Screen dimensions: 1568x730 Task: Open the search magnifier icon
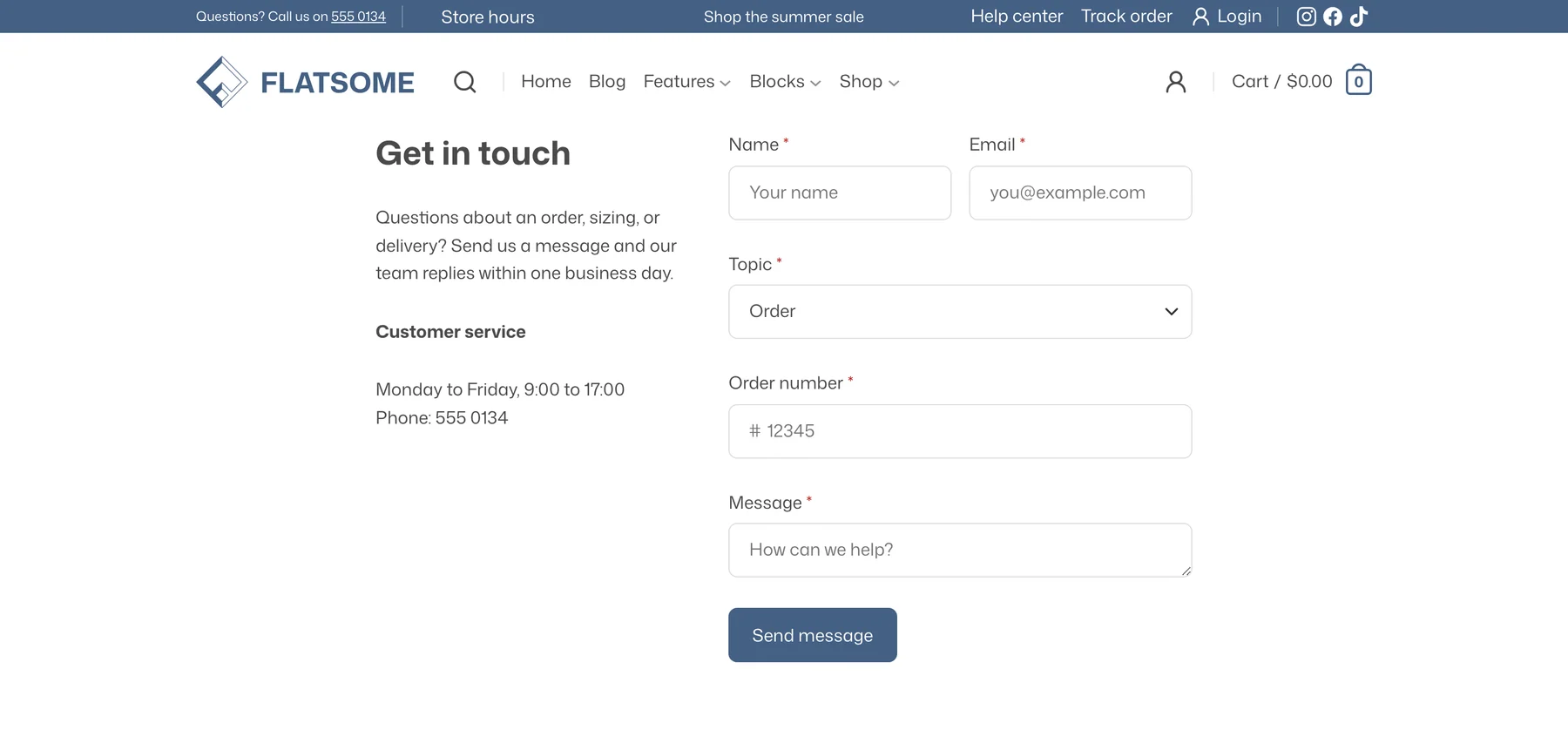(465, 82)
